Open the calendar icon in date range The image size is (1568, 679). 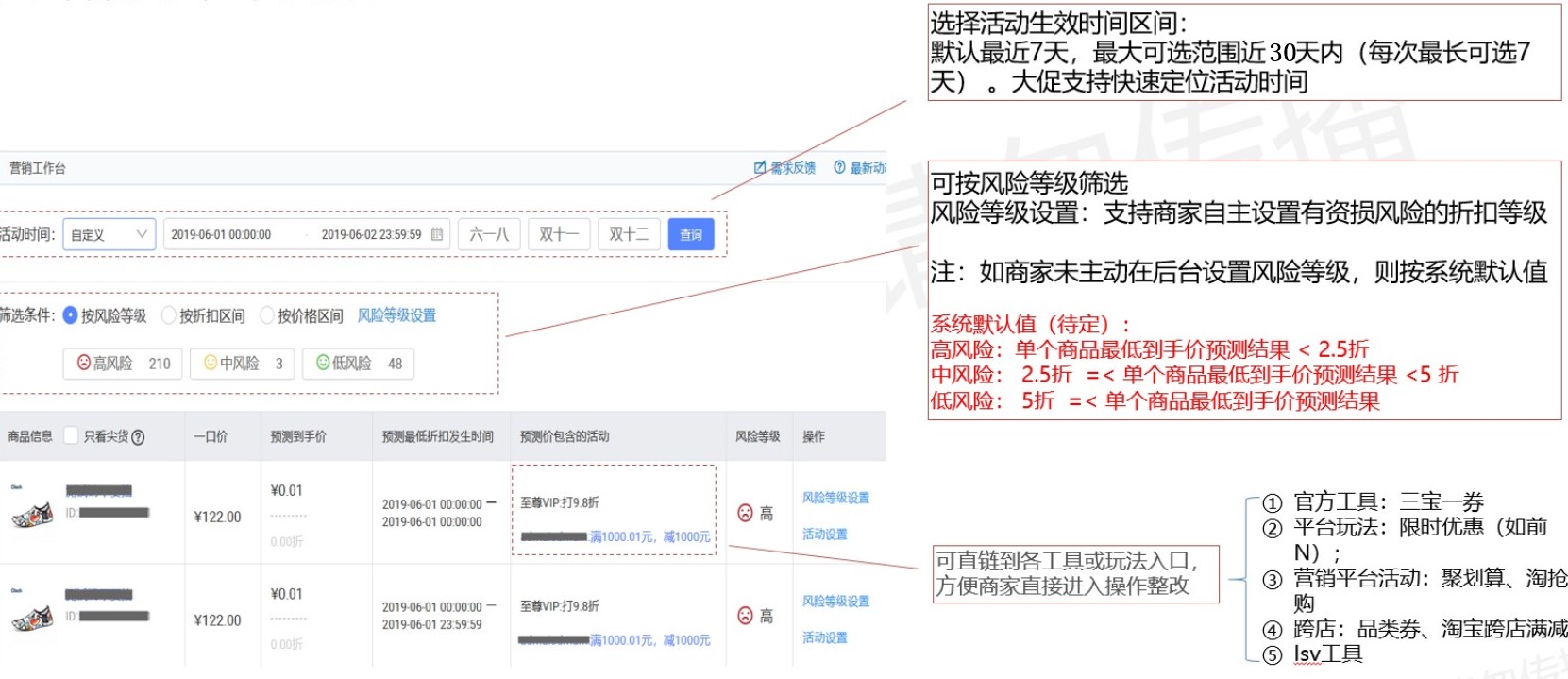coord(437,234)
